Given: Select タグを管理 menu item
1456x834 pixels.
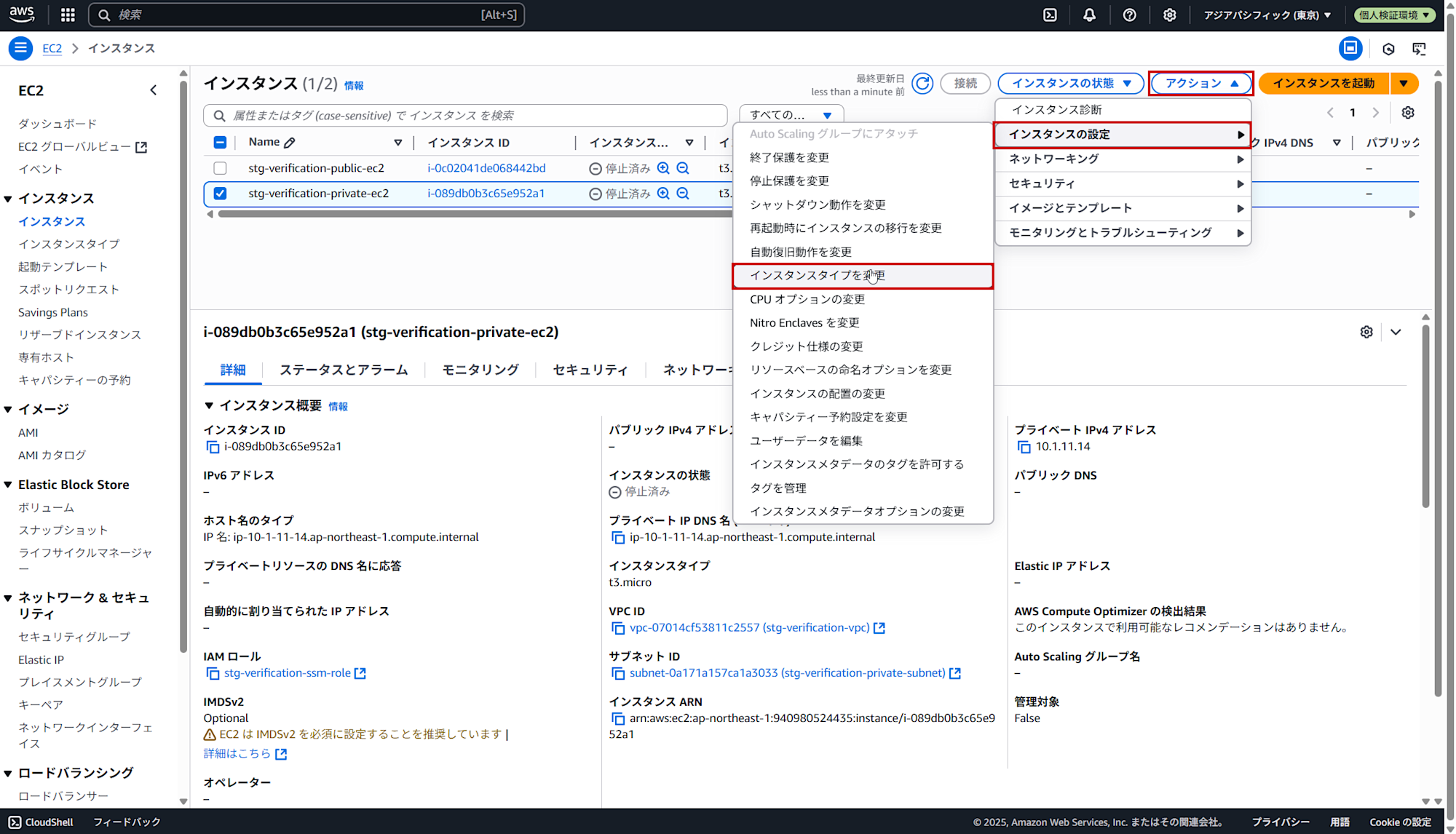Looking at the screenshot, I should point(863,488).
